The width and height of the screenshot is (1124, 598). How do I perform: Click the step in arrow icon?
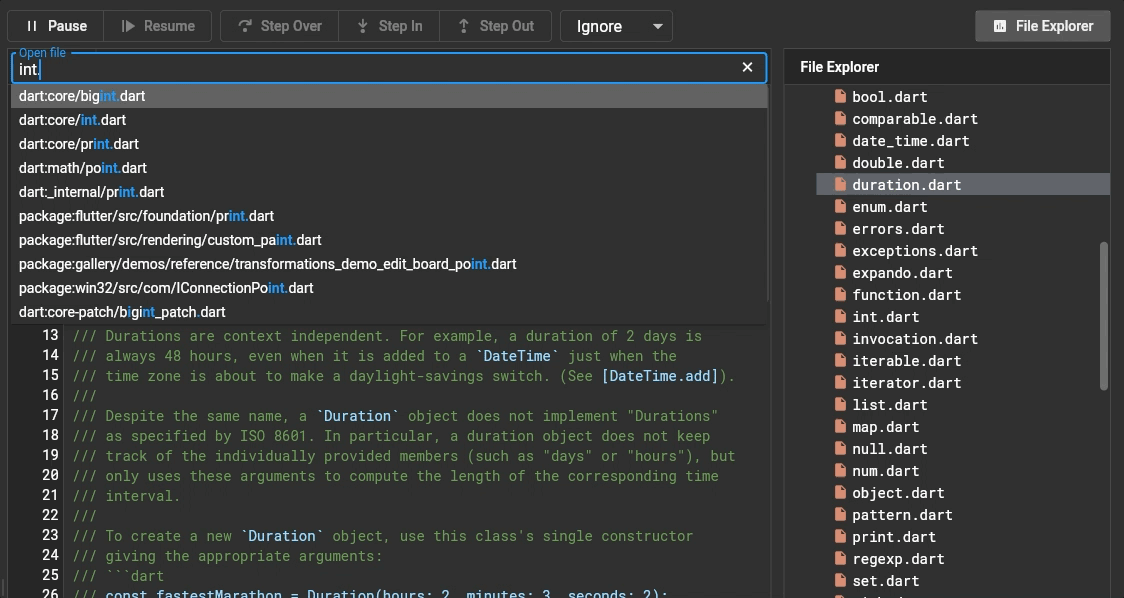(x=363, y=26)
